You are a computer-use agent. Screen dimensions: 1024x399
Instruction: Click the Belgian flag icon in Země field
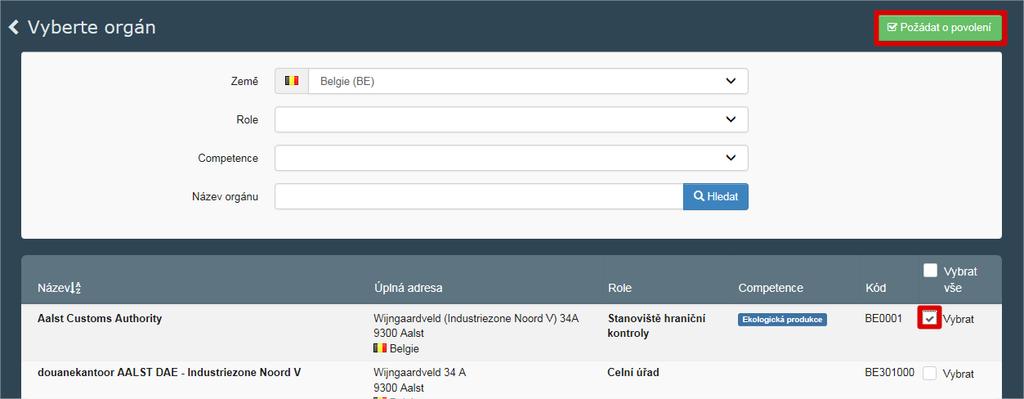click(292, 81)
